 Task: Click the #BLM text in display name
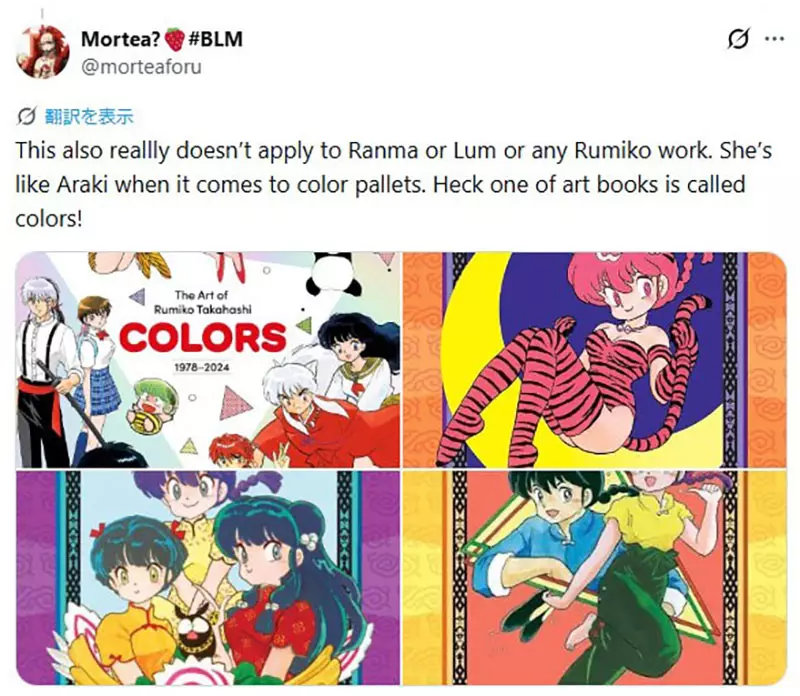click(x=215, y=39)
